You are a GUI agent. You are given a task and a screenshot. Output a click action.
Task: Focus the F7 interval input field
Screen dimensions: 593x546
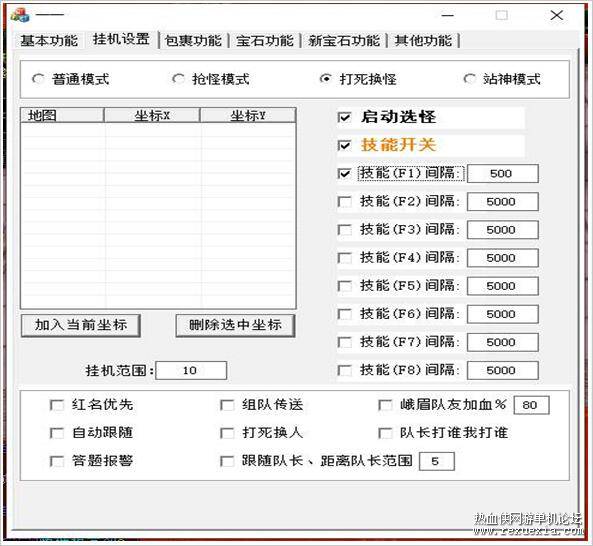click(x=503, y=342)
